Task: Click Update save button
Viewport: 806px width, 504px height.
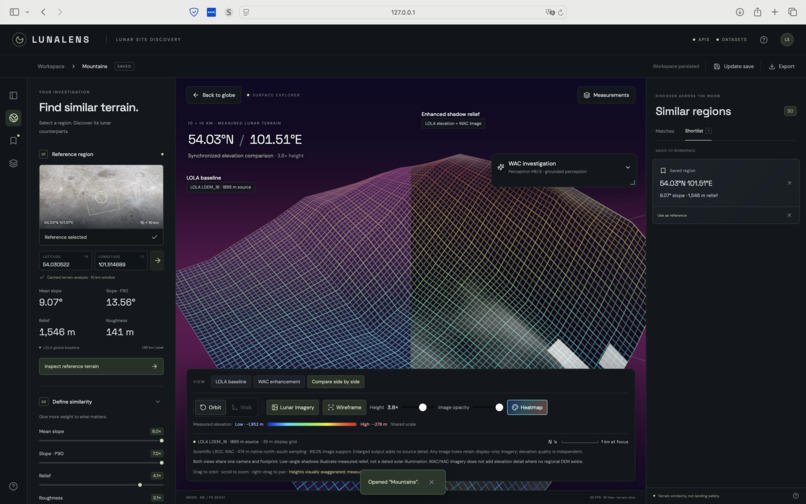Action: tap(734, 66)
